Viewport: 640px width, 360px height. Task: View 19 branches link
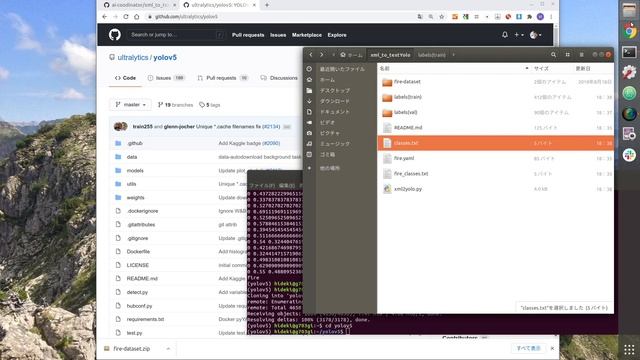176,105
